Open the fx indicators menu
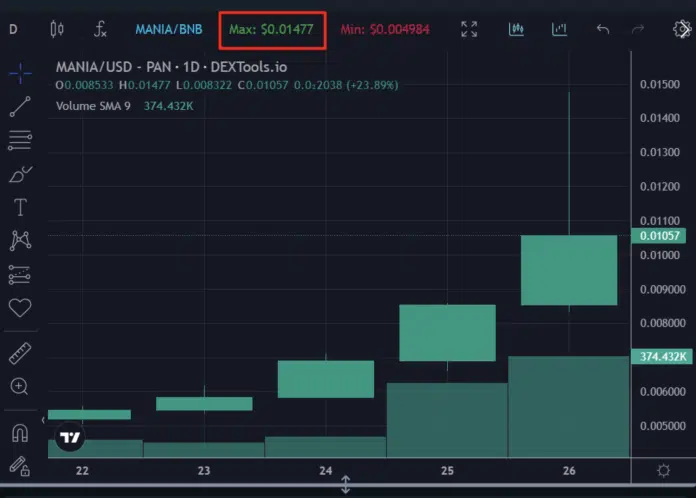The image size is (696, 498). click(x=100, y=29)
